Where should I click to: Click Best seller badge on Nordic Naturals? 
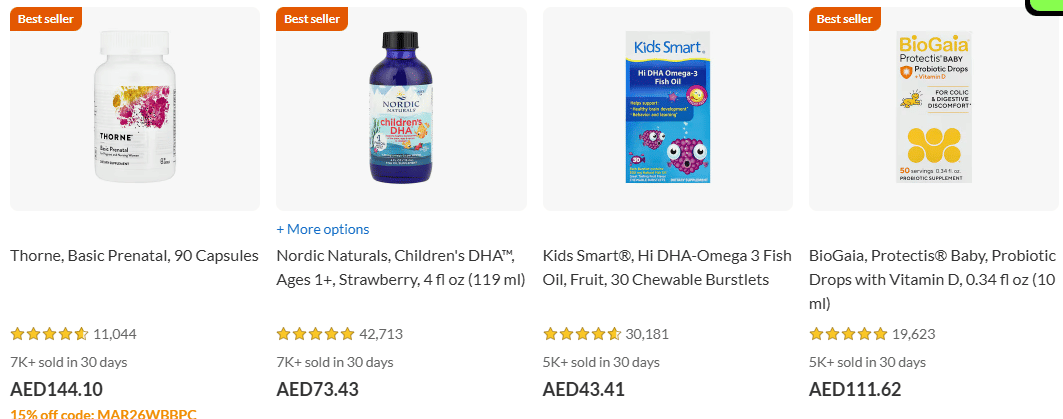pyautogui.click(x=312, y=19)
